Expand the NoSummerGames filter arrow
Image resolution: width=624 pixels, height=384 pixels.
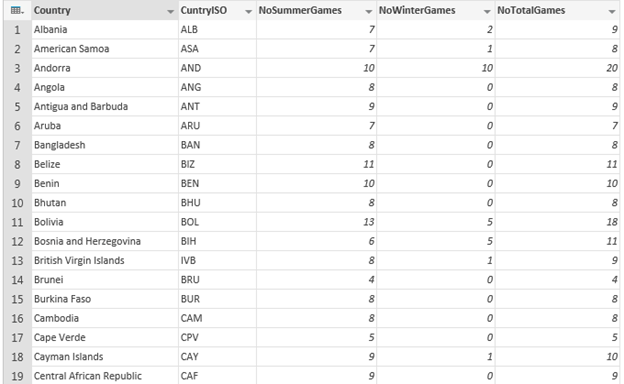369,12
